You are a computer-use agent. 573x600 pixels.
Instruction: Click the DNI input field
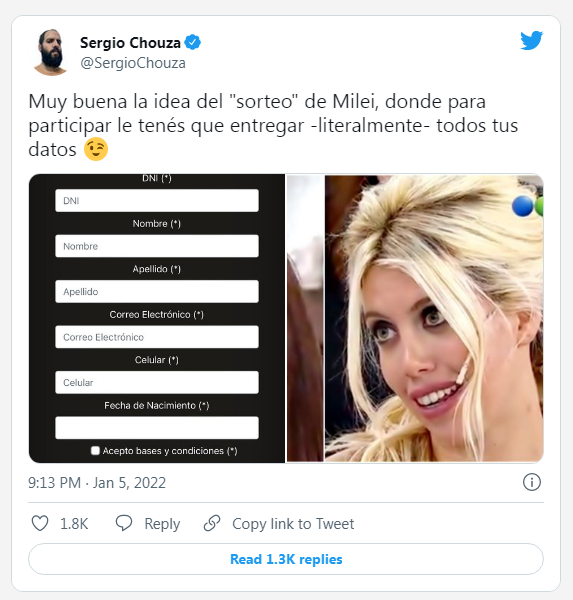(x=157, y=201)
